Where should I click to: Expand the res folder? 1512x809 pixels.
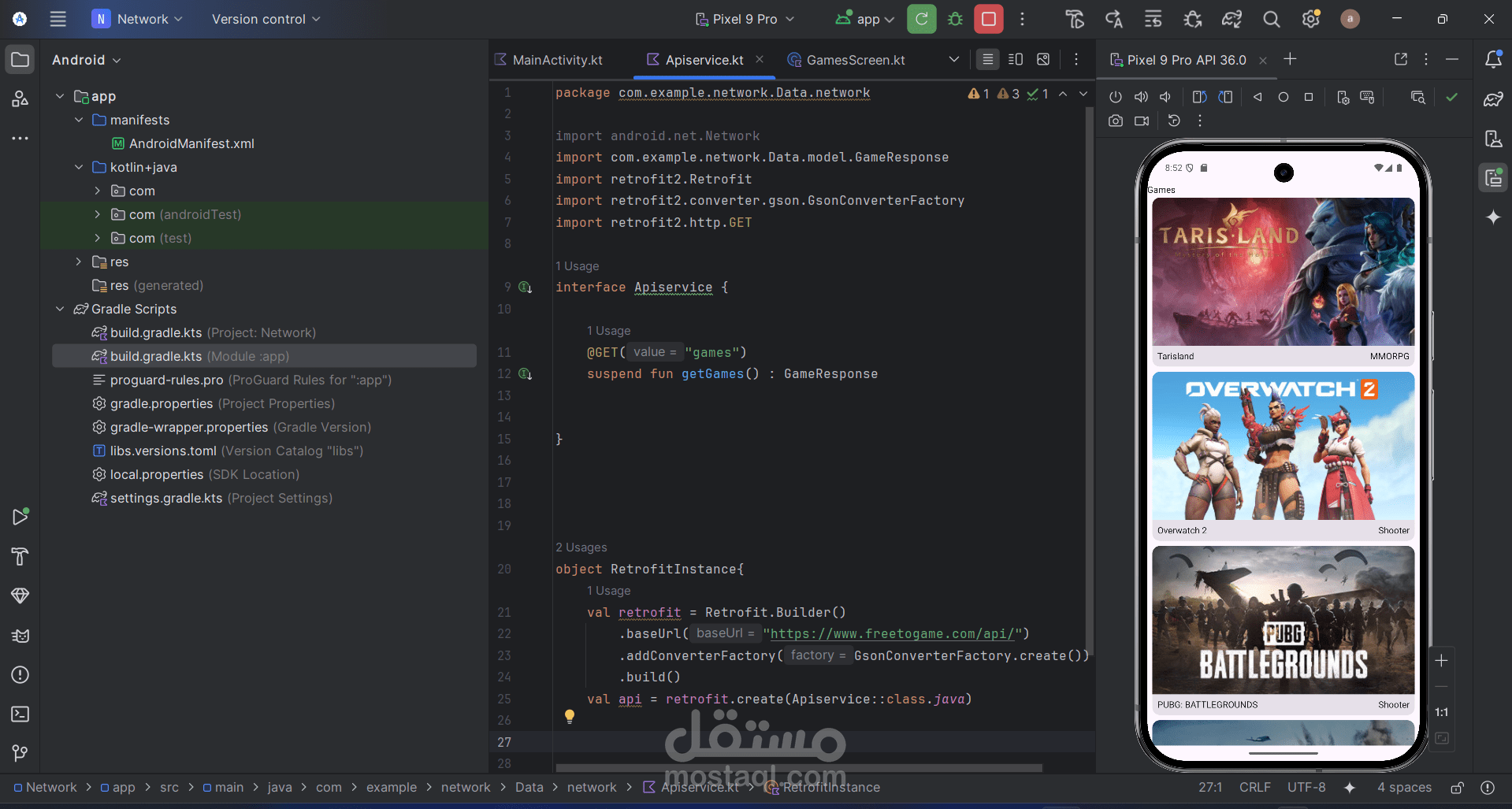tap(79, 262)
